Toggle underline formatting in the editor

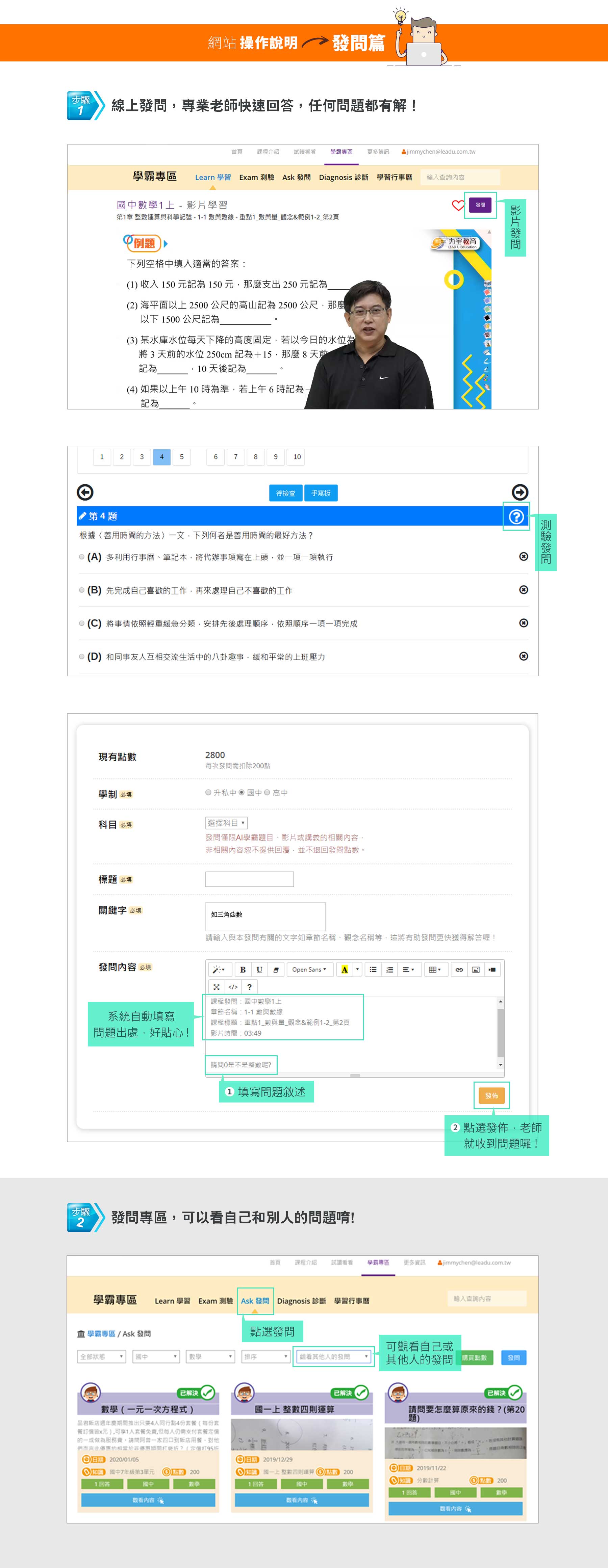pyautogui.click(x=258, y=969)
